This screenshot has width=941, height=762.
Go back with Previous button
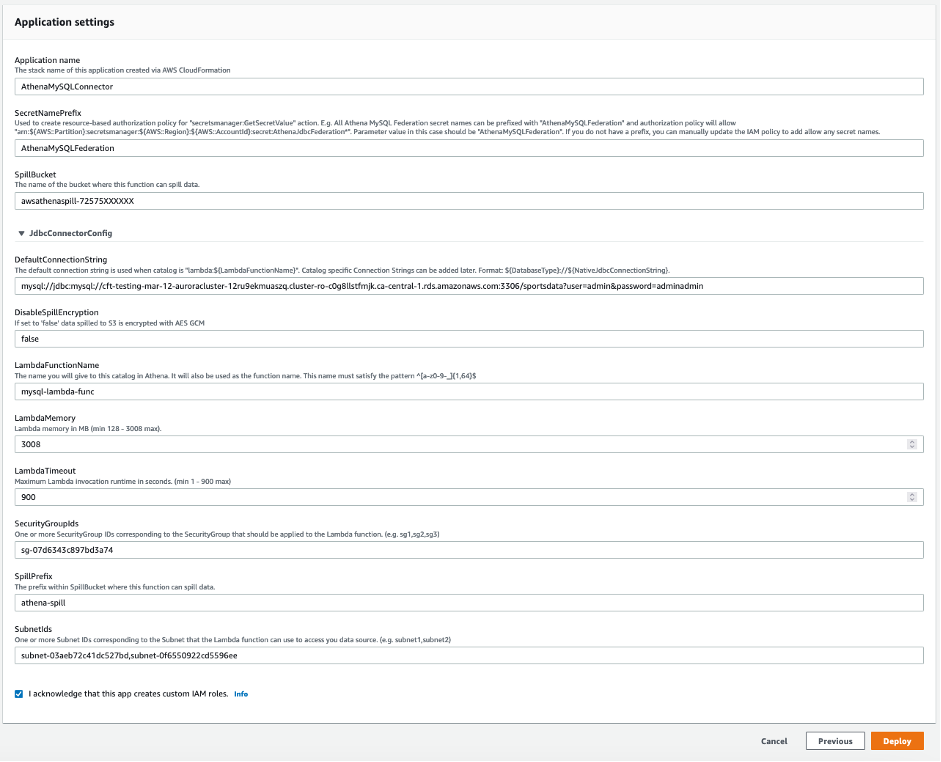pos(835,741)
